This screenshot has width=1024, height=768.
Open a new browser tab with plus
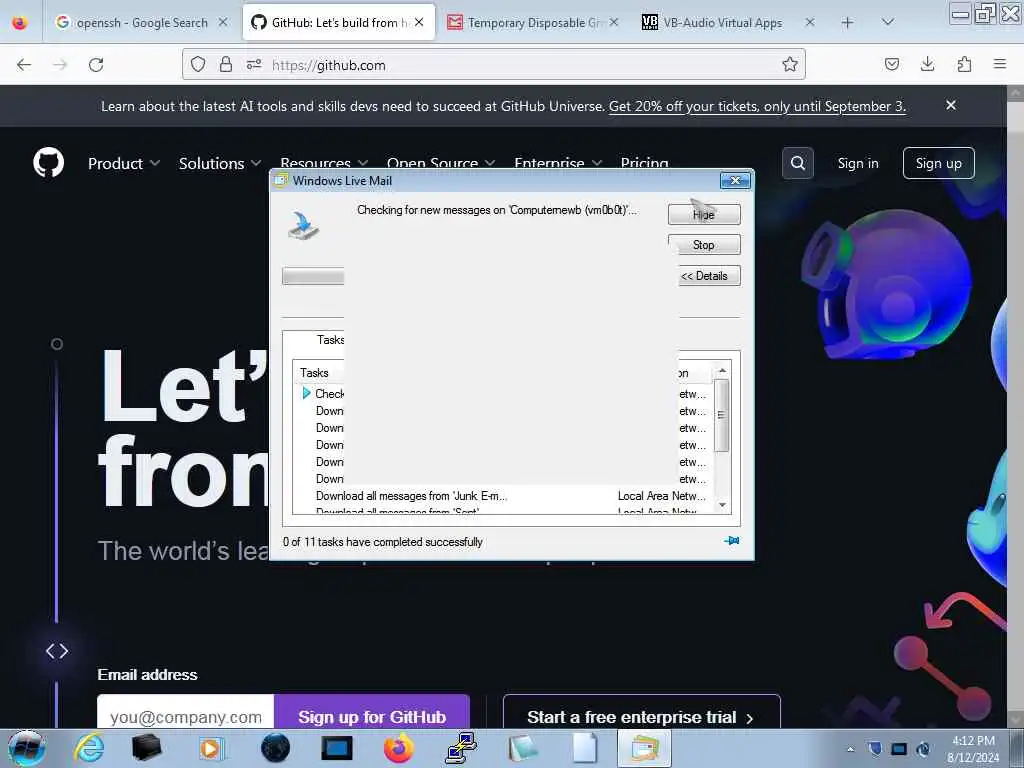click(x=847, y=22)
